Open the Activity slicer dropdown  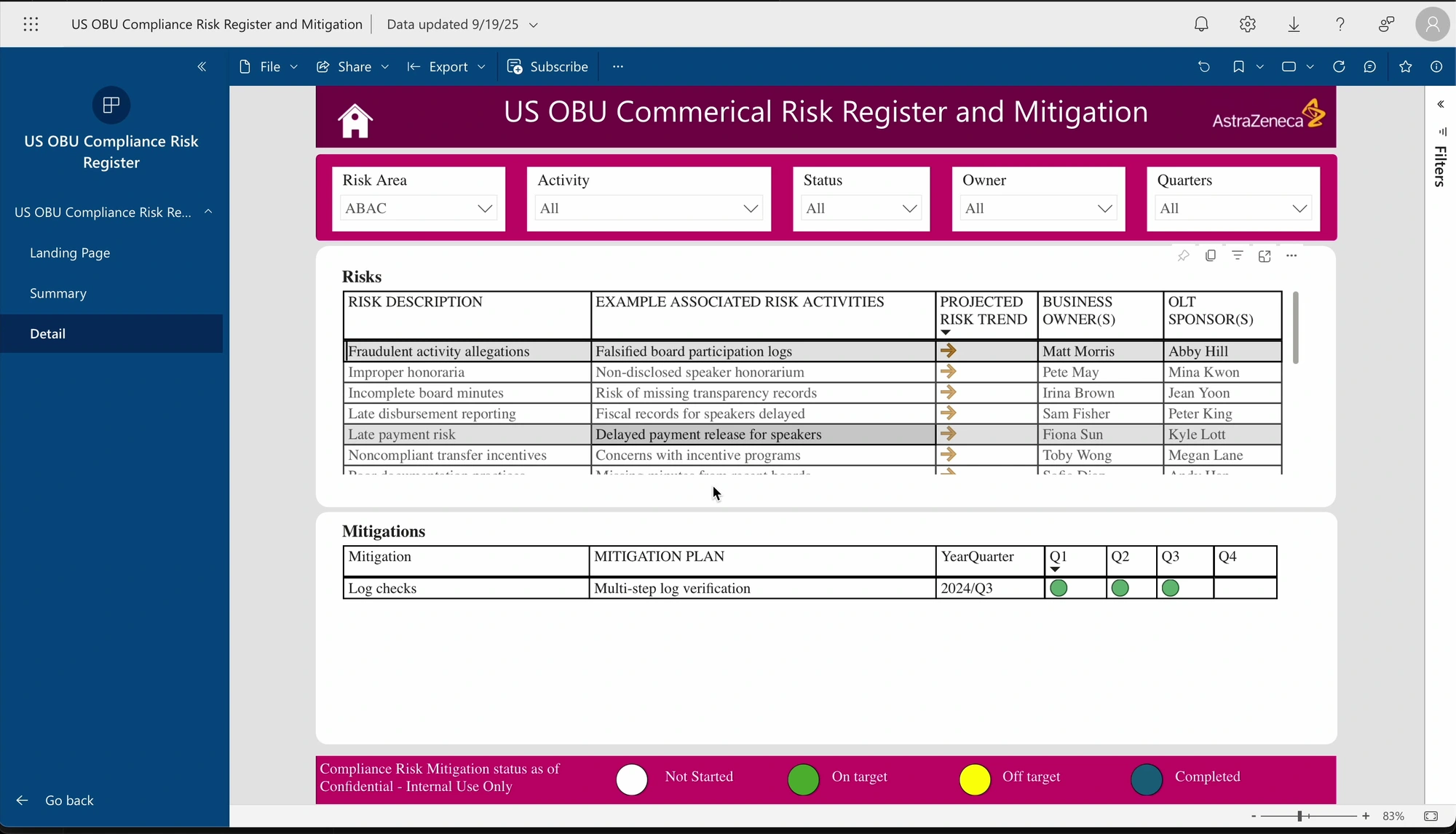coord(649,208)
